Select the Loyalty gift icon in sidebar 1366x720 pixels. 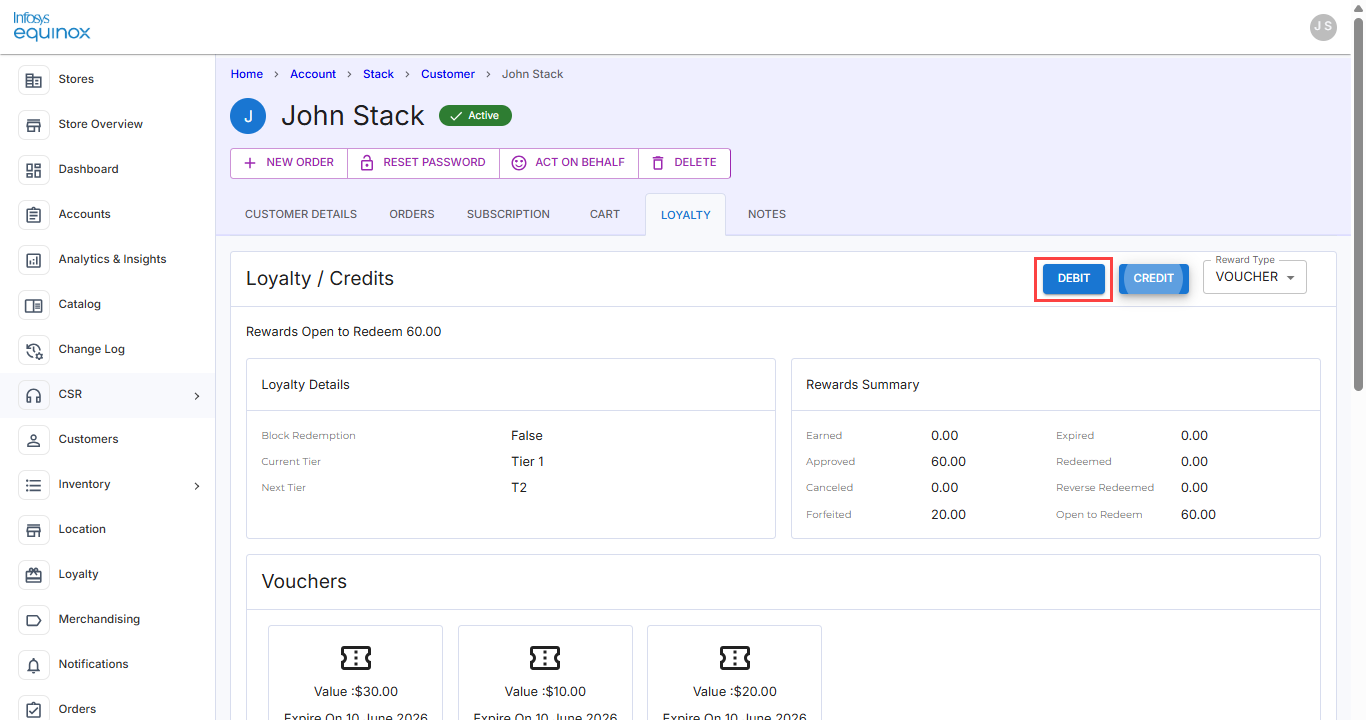click(34, 575)
